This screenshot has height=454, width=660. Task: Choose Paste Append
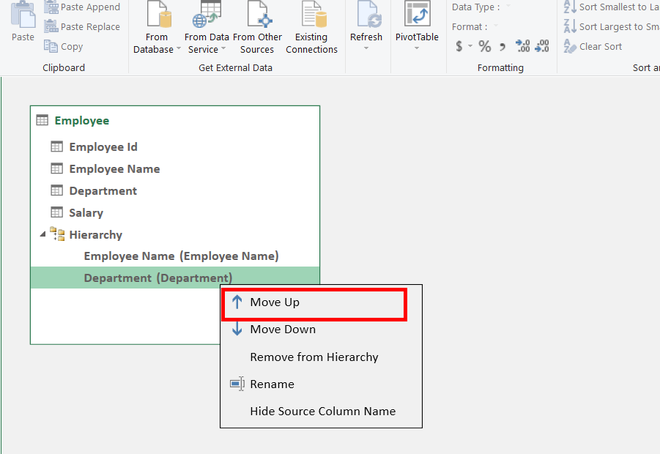(x=82, y=7)
